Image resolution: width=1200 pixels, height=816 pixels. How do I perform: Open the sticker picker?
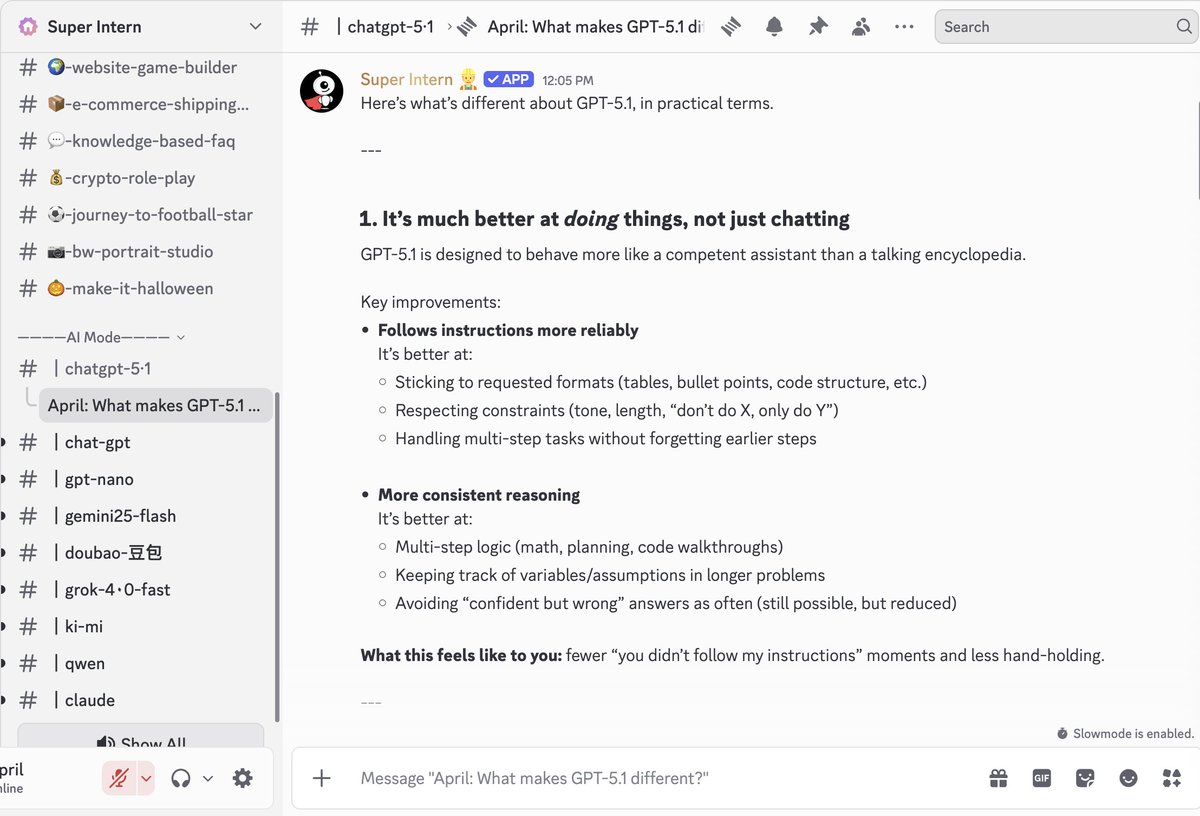(x=1084, y=777)
